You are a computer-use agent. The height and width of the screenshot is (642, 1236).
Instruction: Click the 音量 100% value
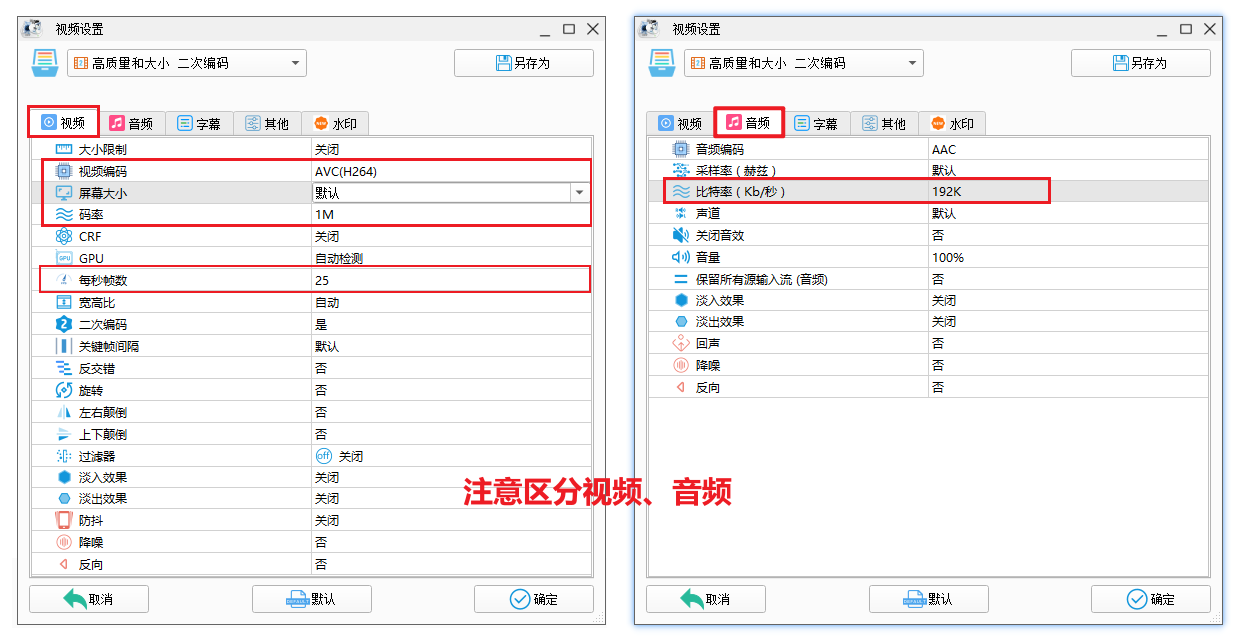coord(948,257)
